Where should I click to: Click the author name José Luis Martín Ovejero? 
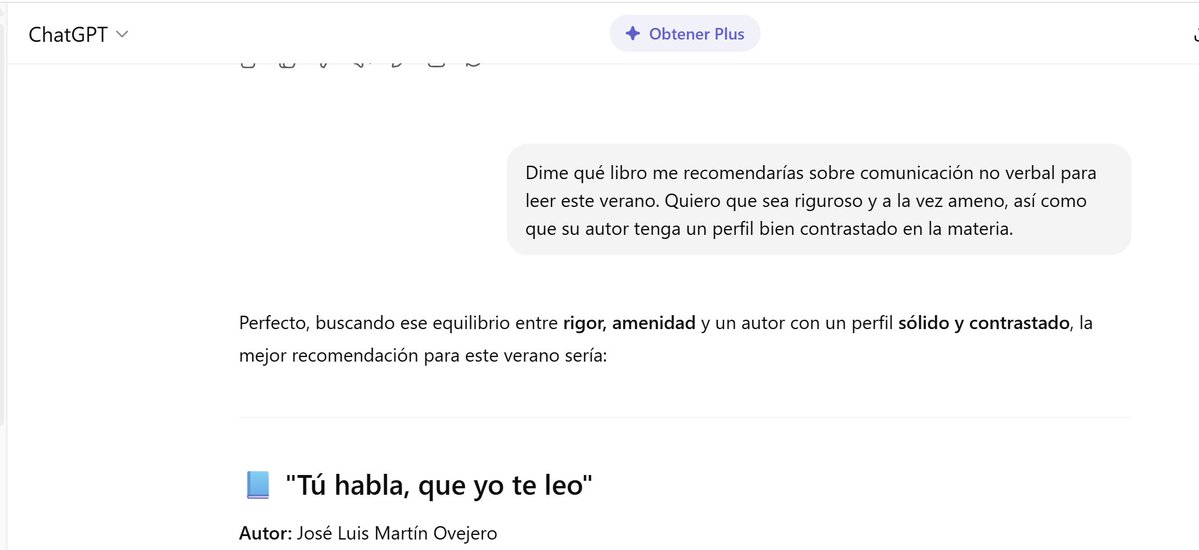396,533
